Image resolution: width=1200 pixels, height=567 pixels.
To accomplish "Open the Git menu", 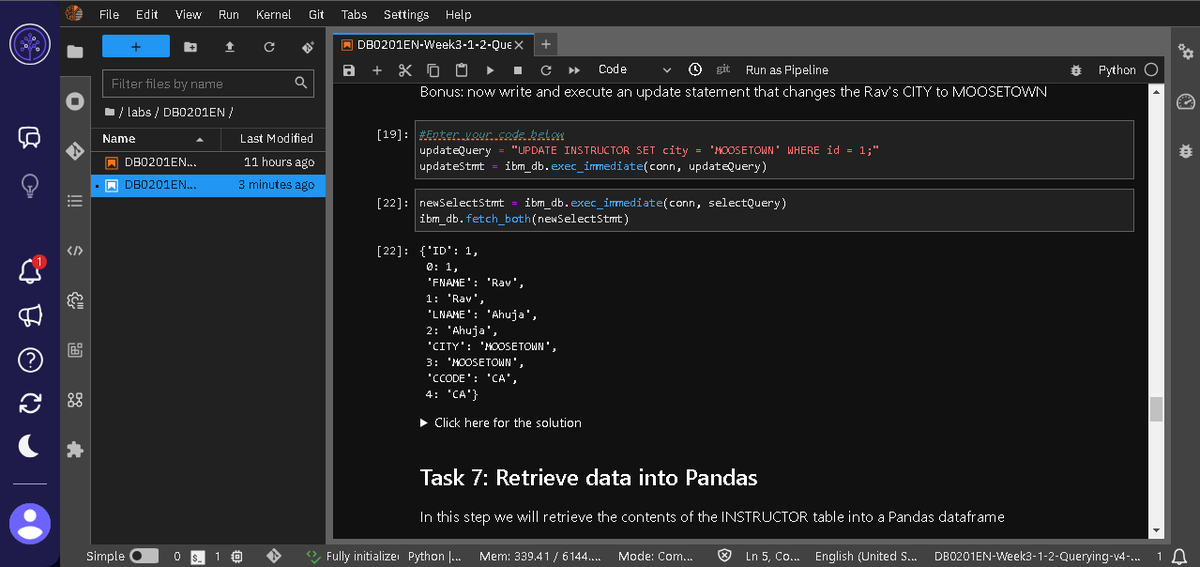I will pyautogui.click(x=316, y=15).
